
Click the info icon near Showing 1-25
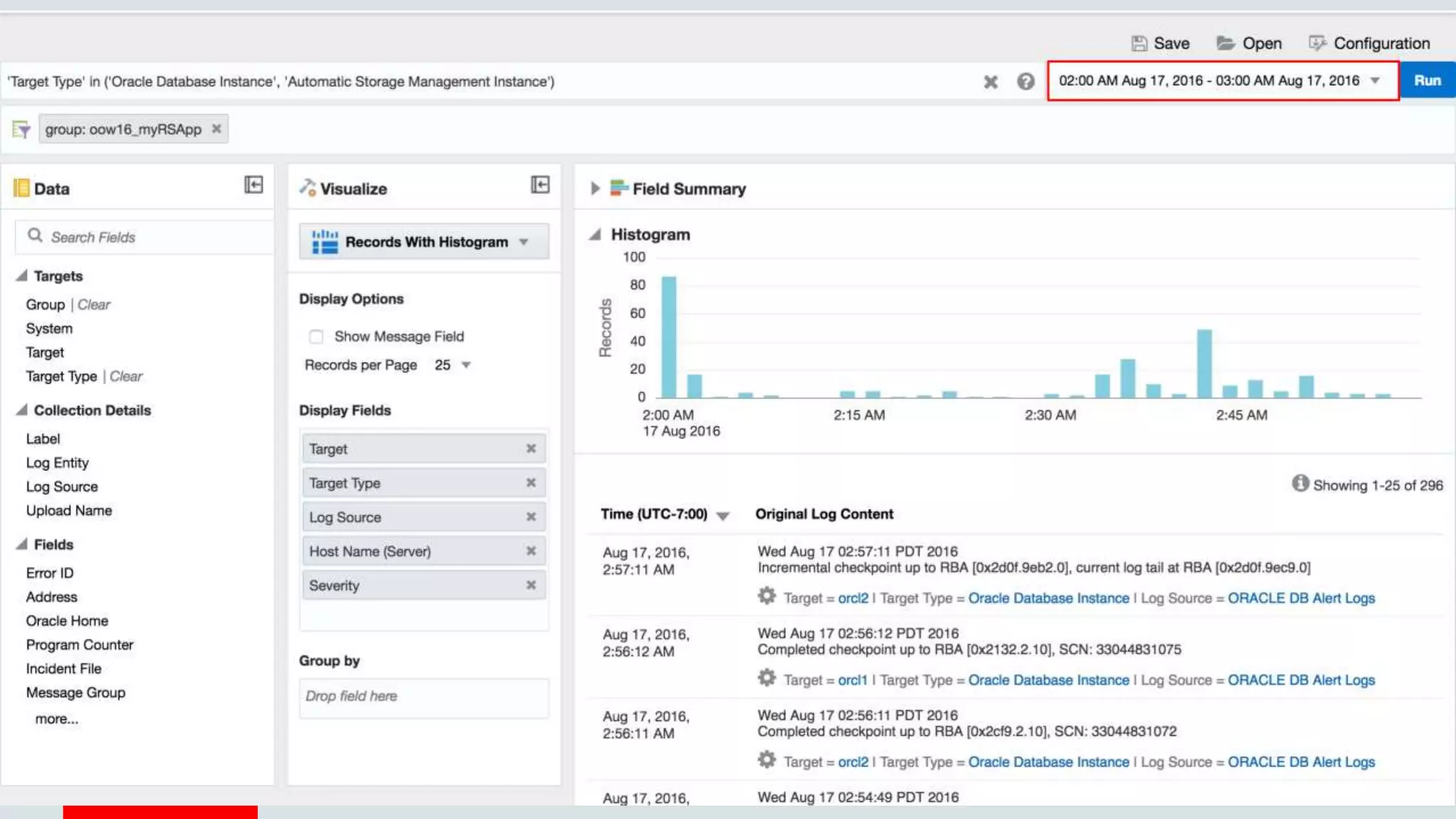(x=1300, y=483)
